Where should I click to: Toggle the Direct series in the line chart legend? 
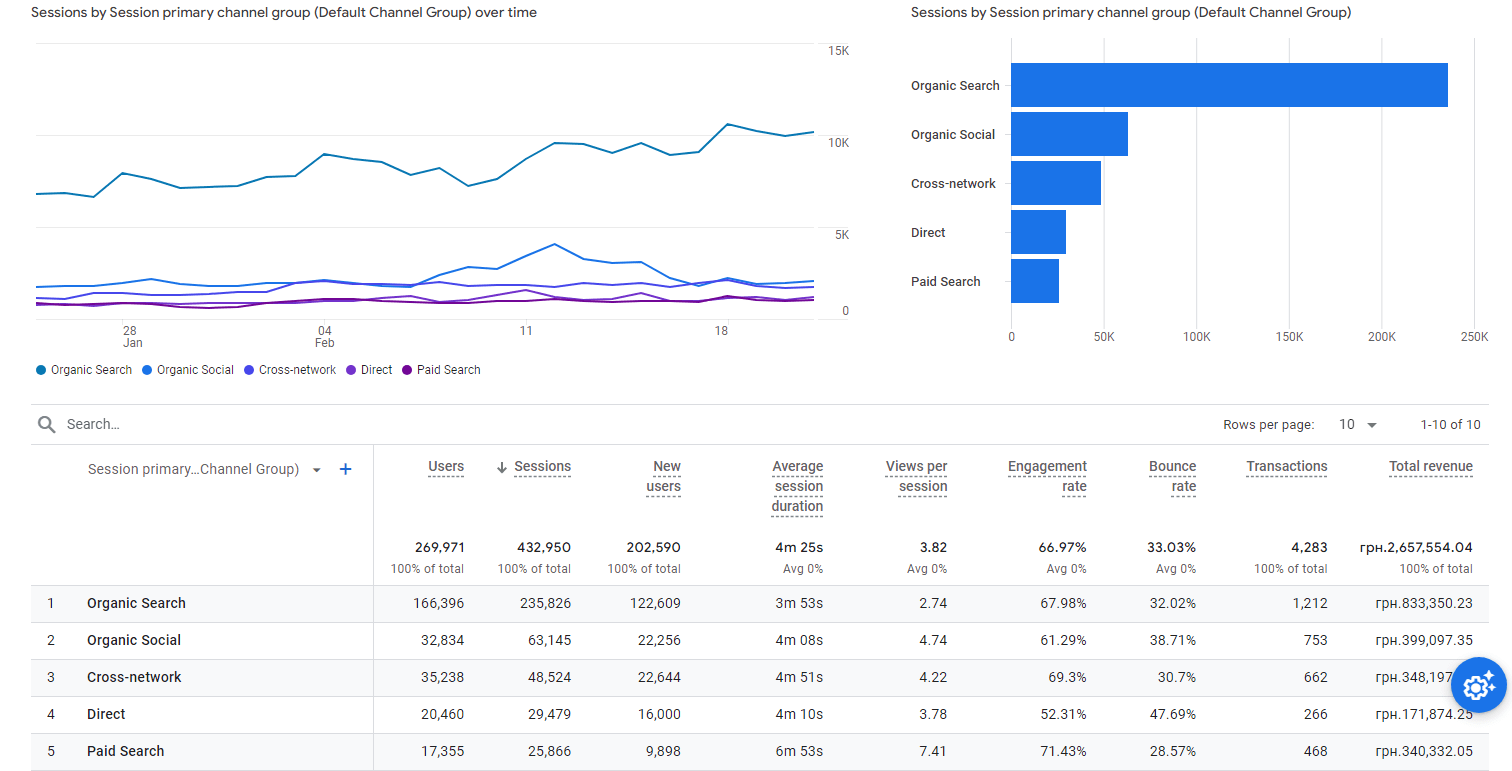[x=369, y=369]
